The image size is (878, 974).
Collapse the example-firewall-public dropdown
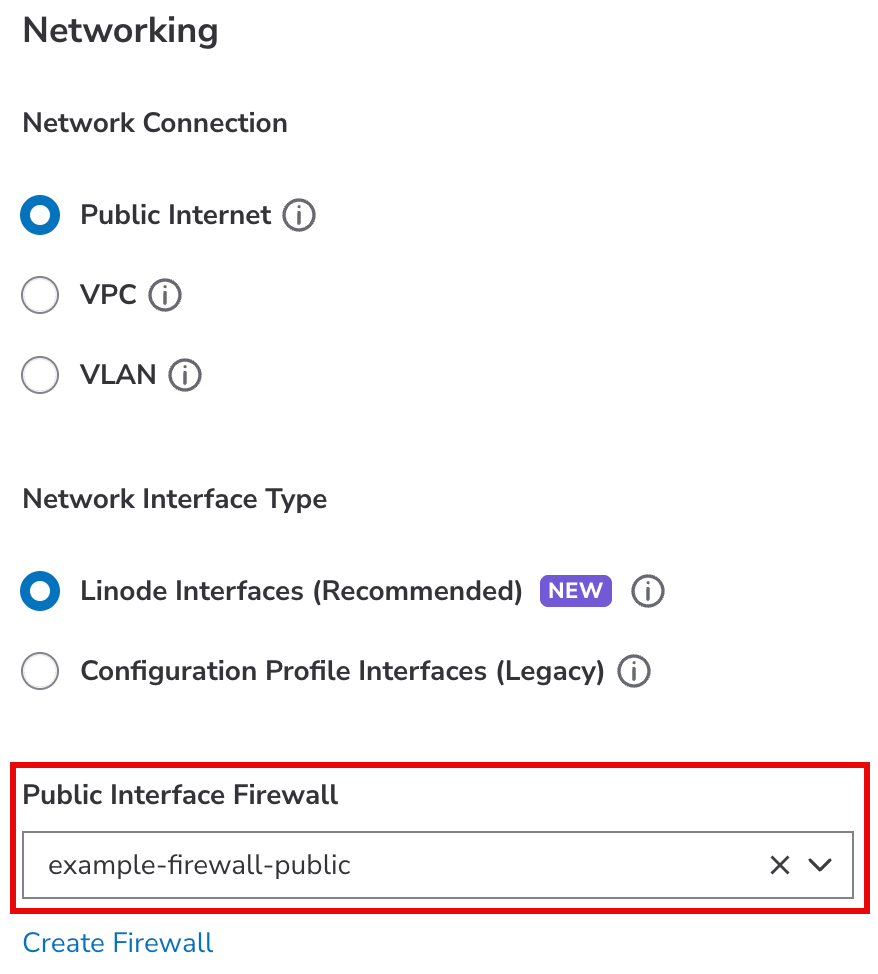[x=819, y=865]
